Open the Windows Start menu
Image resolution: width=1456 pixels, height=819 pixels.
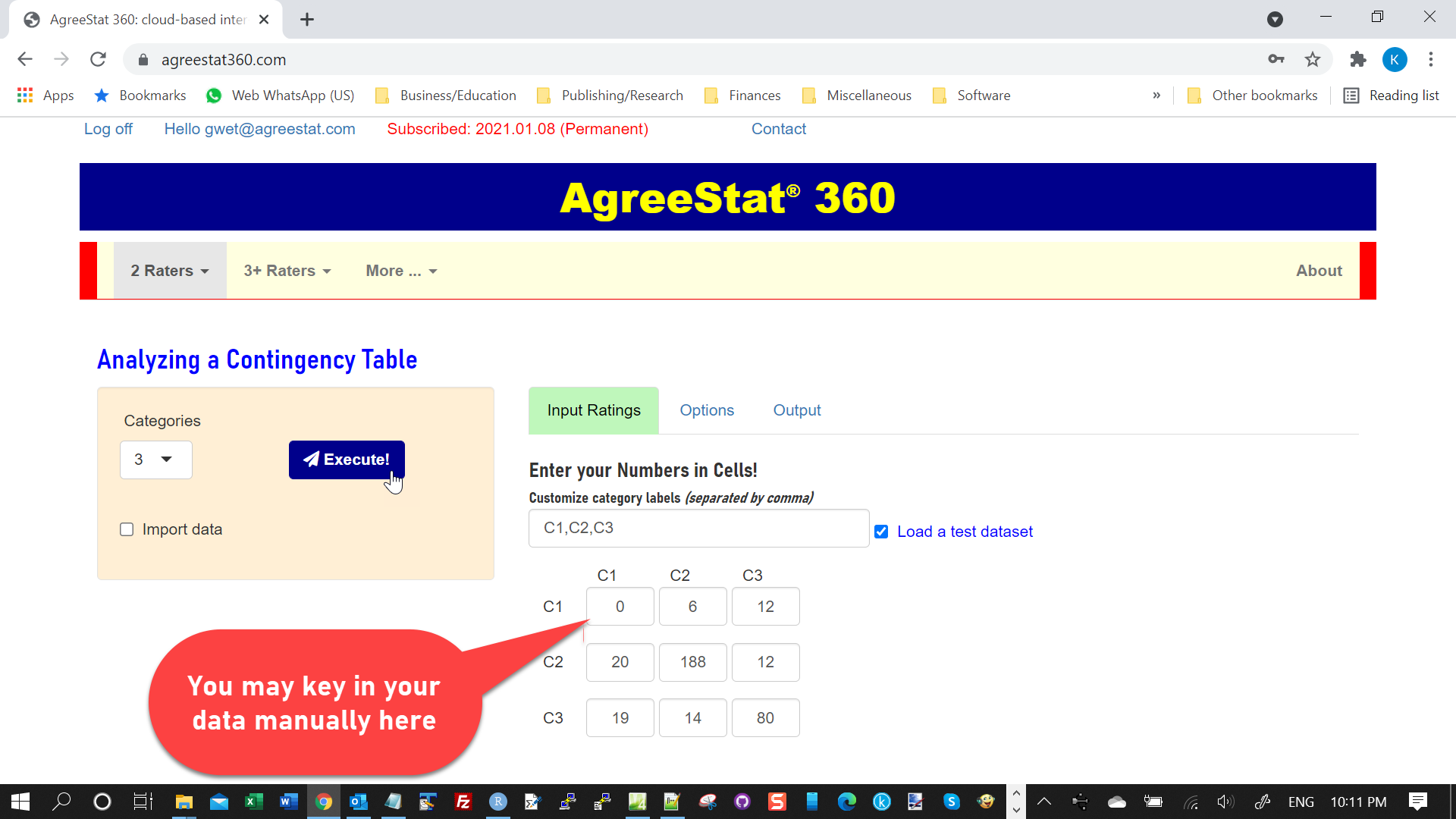click(x=20, y=802)
